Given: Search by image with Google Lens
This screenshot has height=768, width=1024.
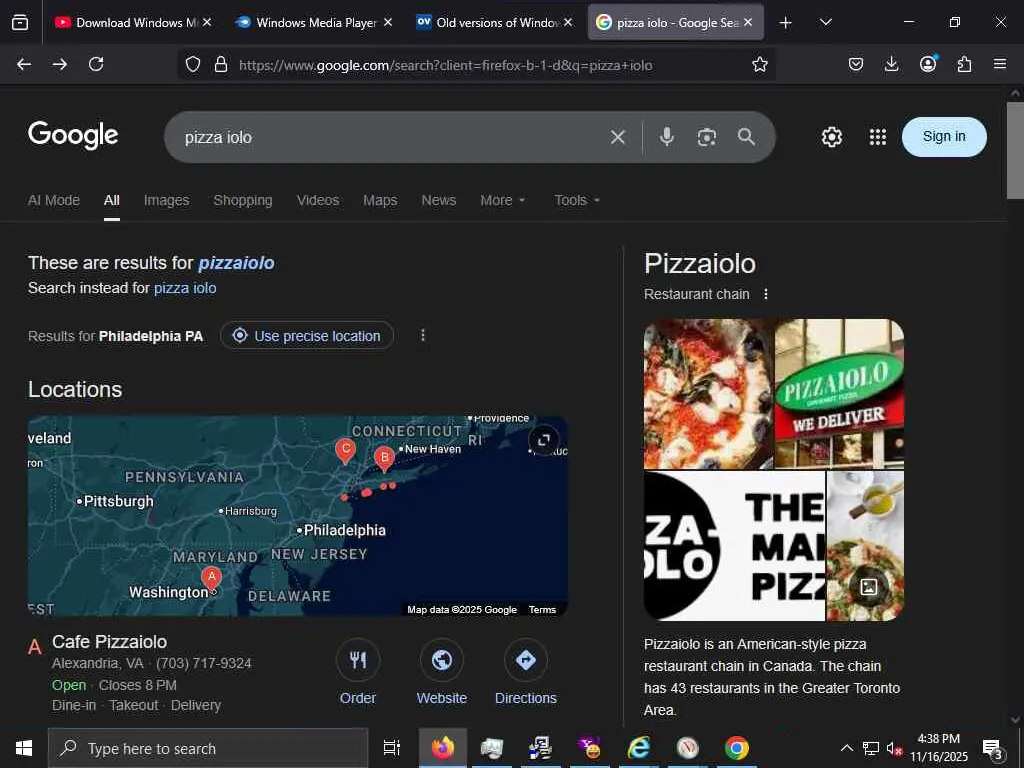Looking at the screenshot, I should tap(707, 137).
